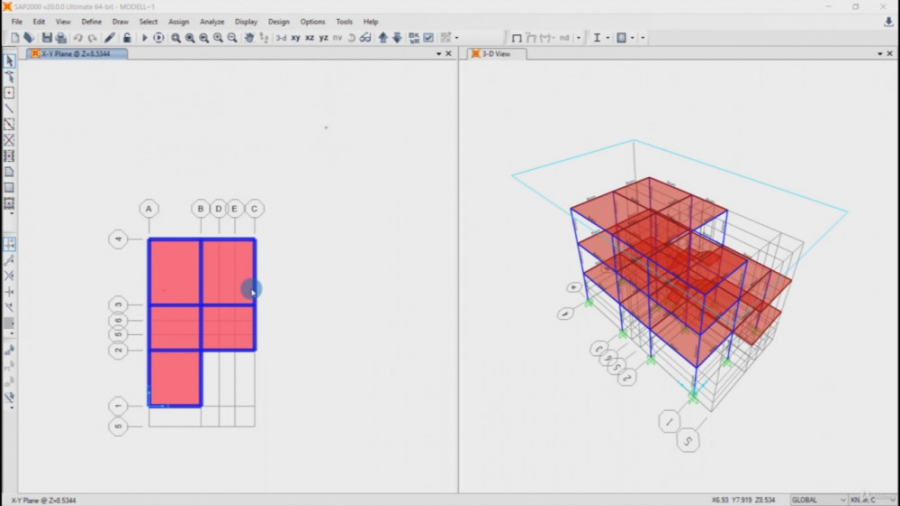Select the pointer tool in left toolbar

coord(9,61)
